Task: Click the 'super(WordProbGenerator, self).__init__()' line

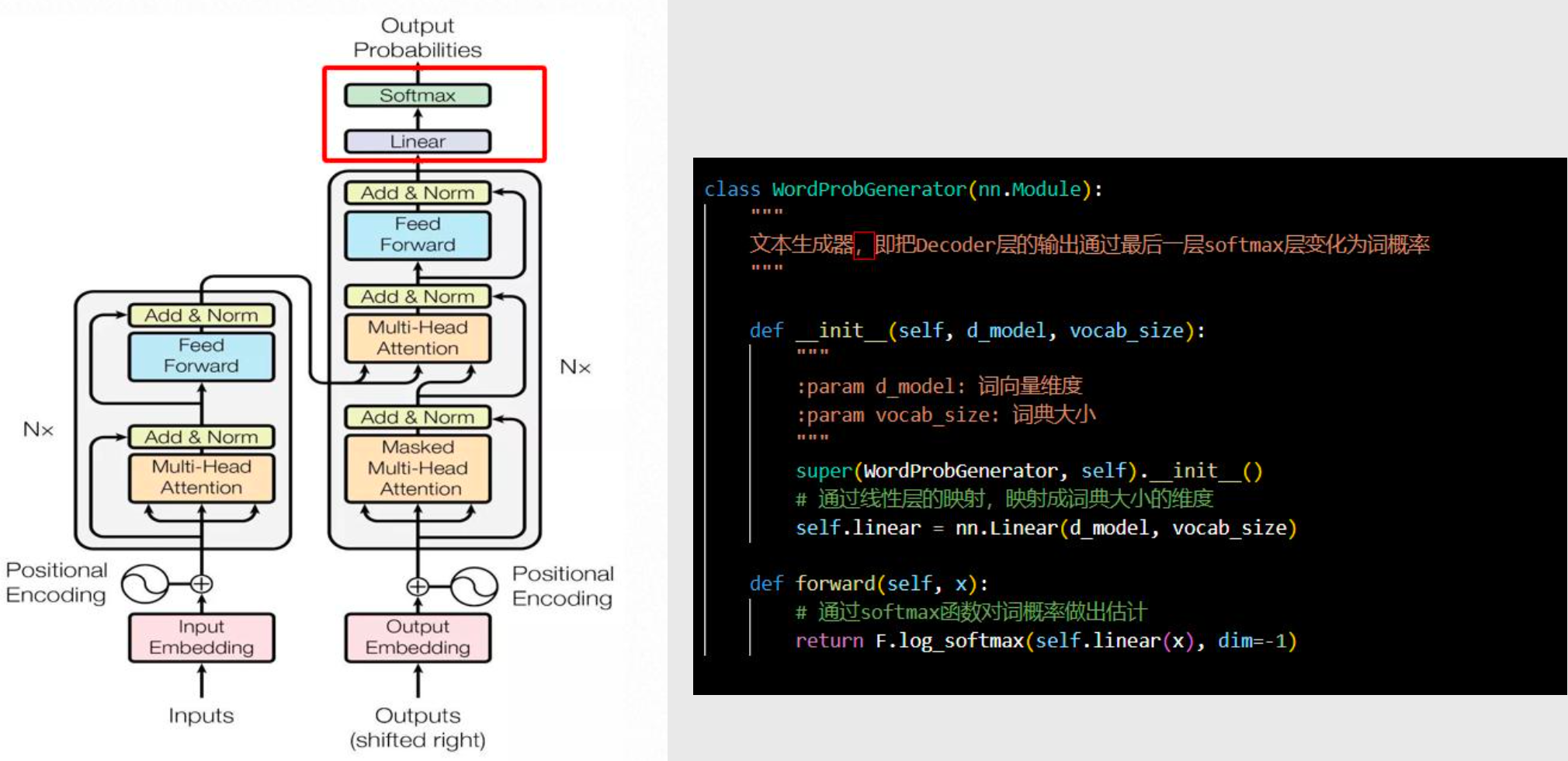Action: [1029, 471]
